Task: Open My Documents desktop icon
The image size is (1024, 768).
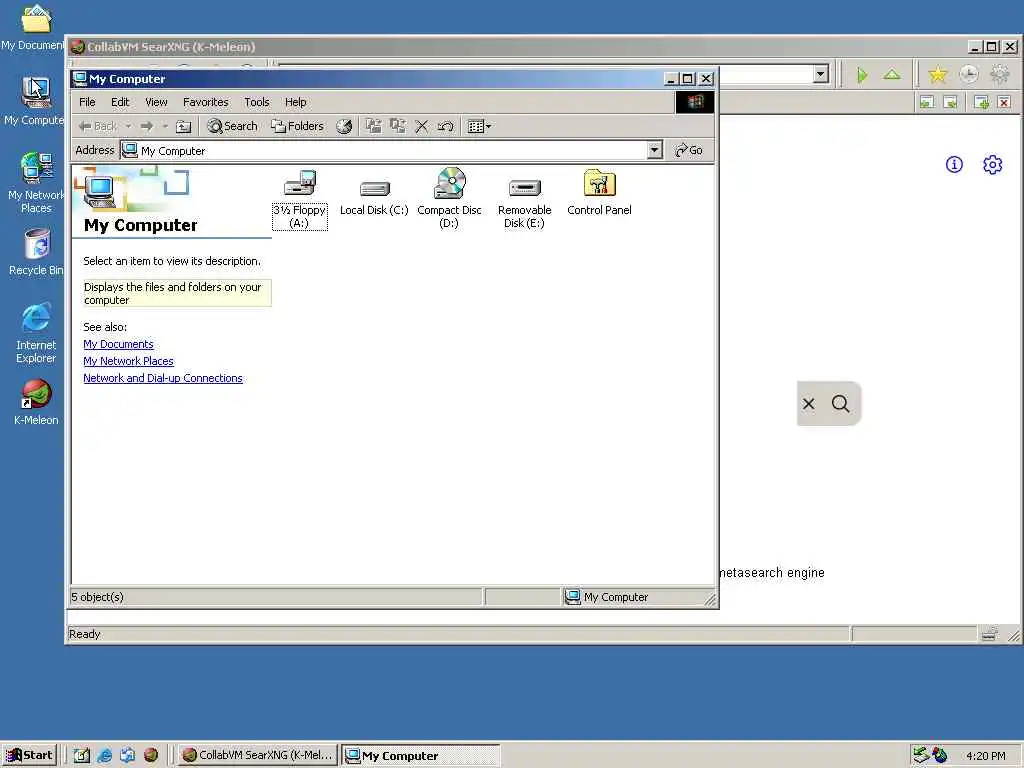Action: (x=33, y=27)
